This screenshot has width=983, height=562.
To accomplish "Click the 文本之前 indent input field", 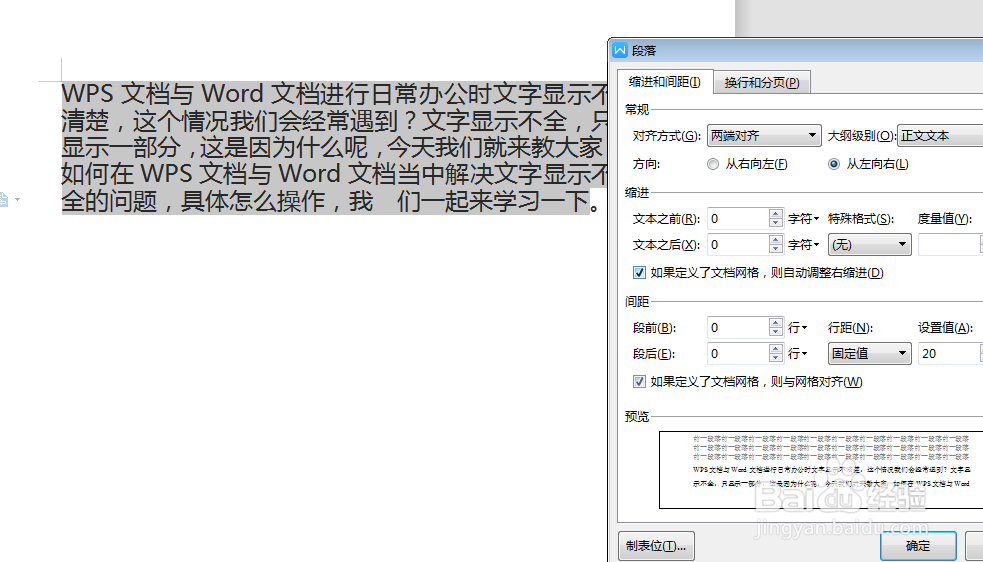I will pyautogui.click(x=737, y=218).
